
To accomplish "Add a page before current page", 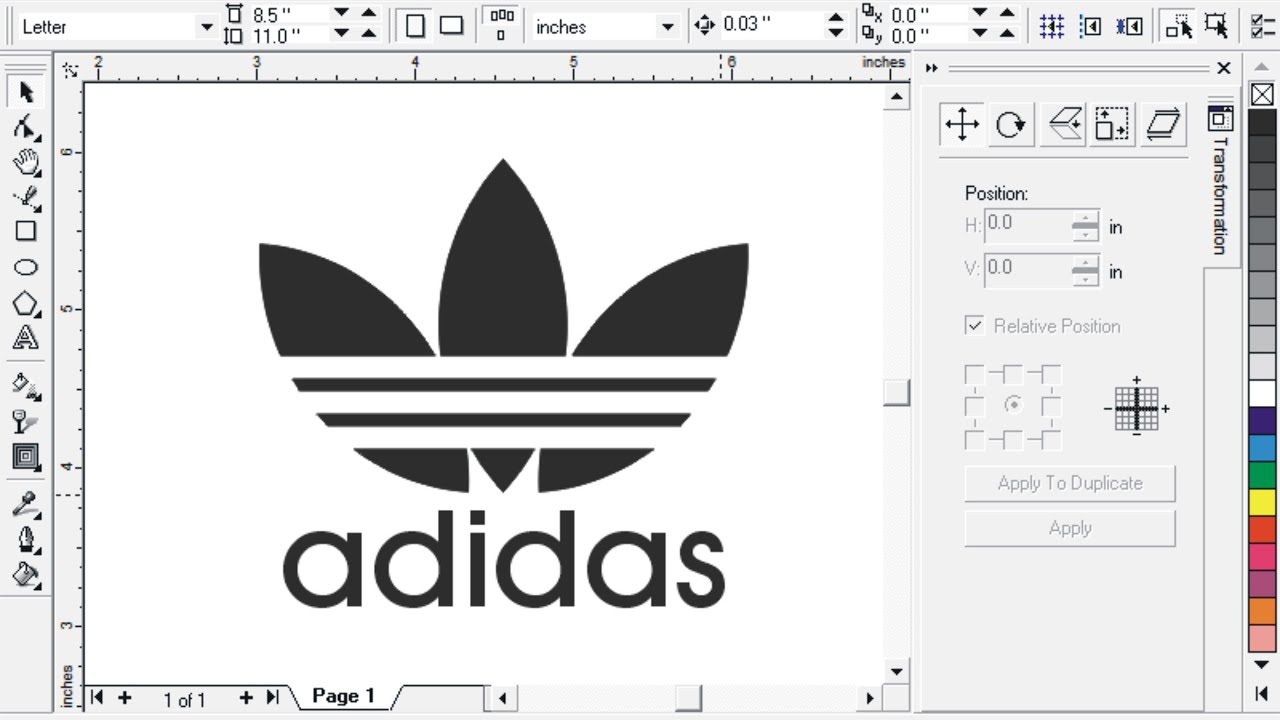I will pos(124,698).
